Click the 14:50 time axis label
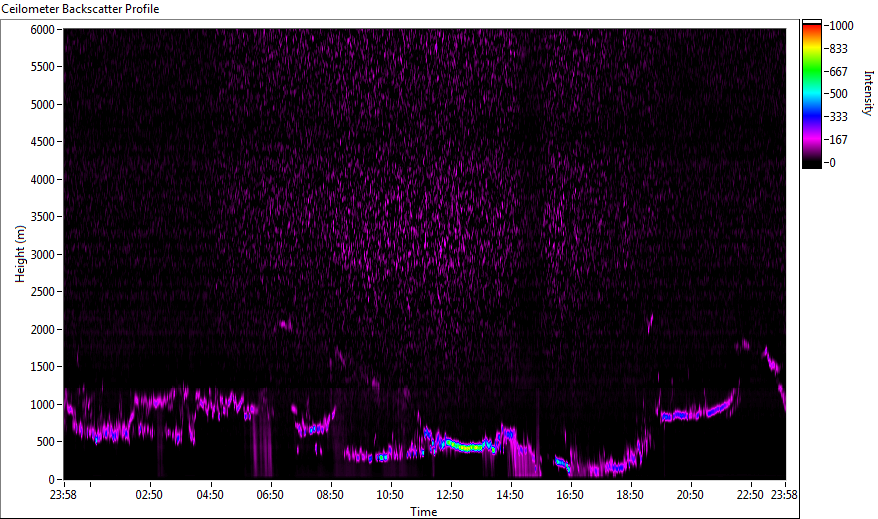 pos(510,495)
